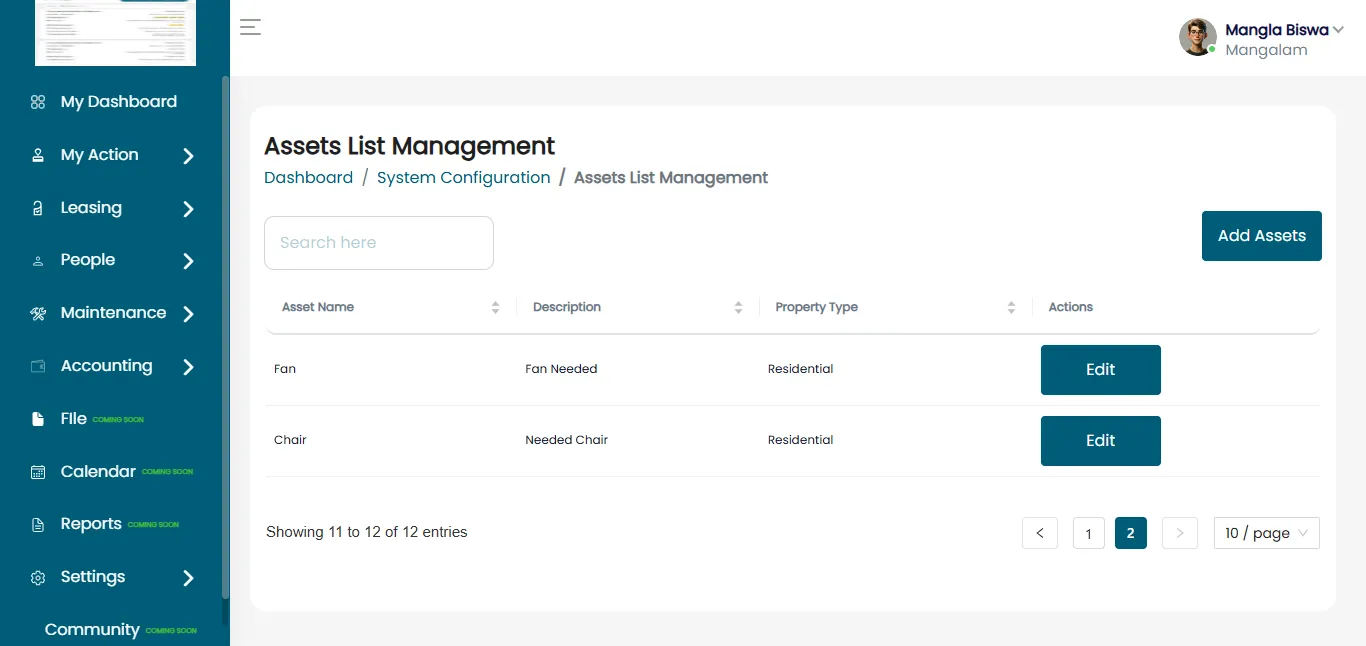Expand the Leasing submenu chevron

[x=188, y=209]
